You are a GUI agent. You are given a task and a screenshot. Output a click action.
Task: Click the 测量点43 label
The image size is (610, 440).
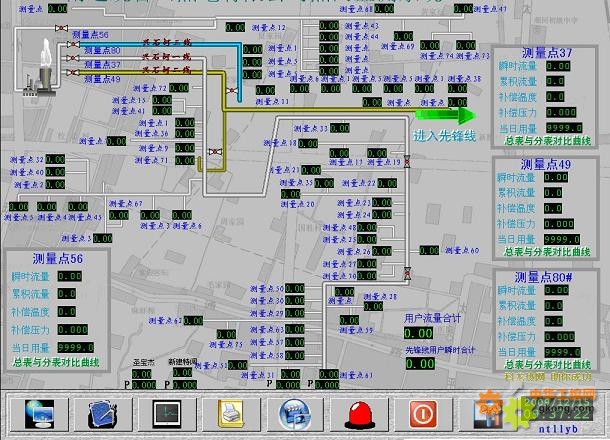[x=361, y=26]
